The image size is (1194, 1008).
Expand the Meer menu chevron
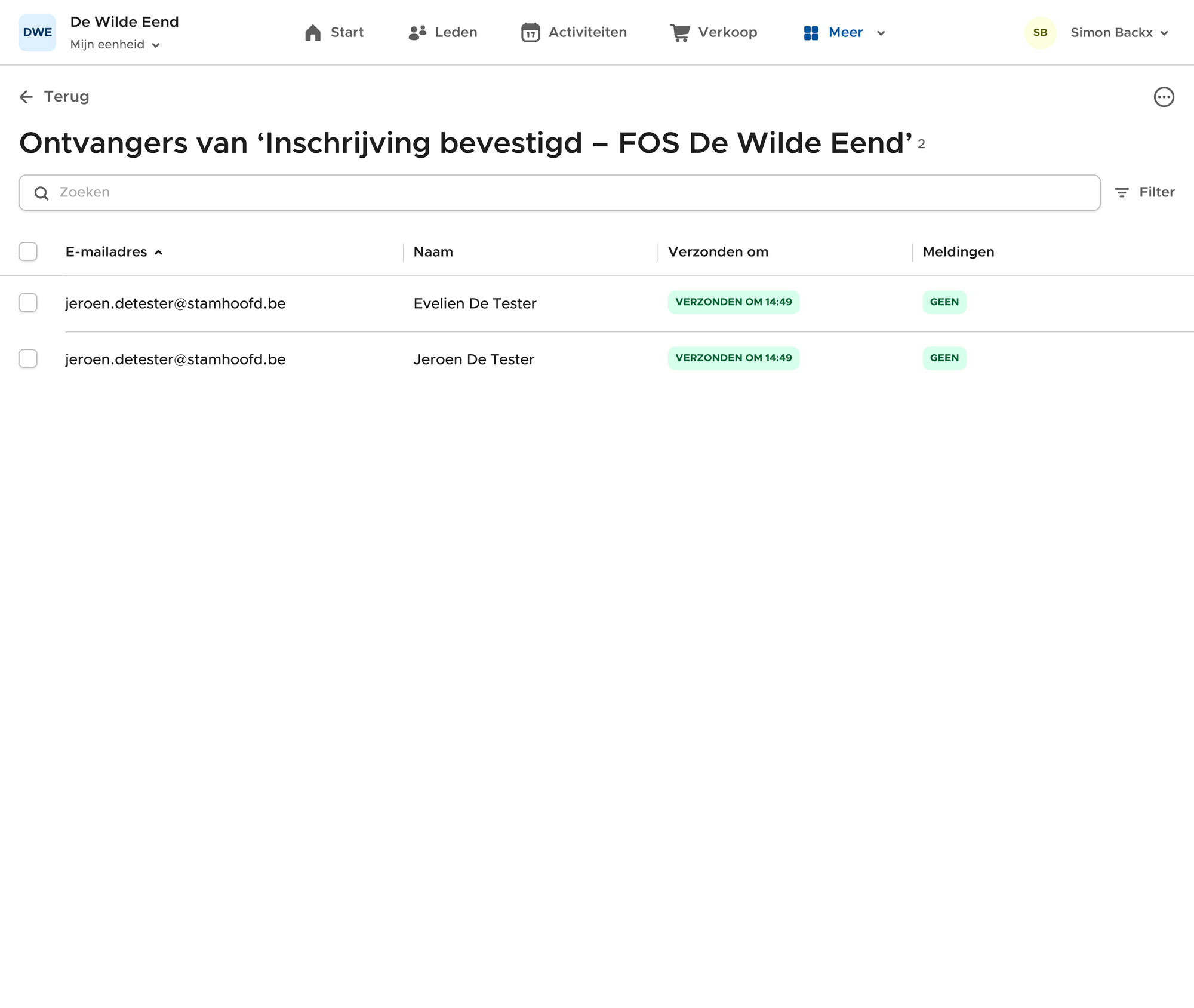pos(881,33)
